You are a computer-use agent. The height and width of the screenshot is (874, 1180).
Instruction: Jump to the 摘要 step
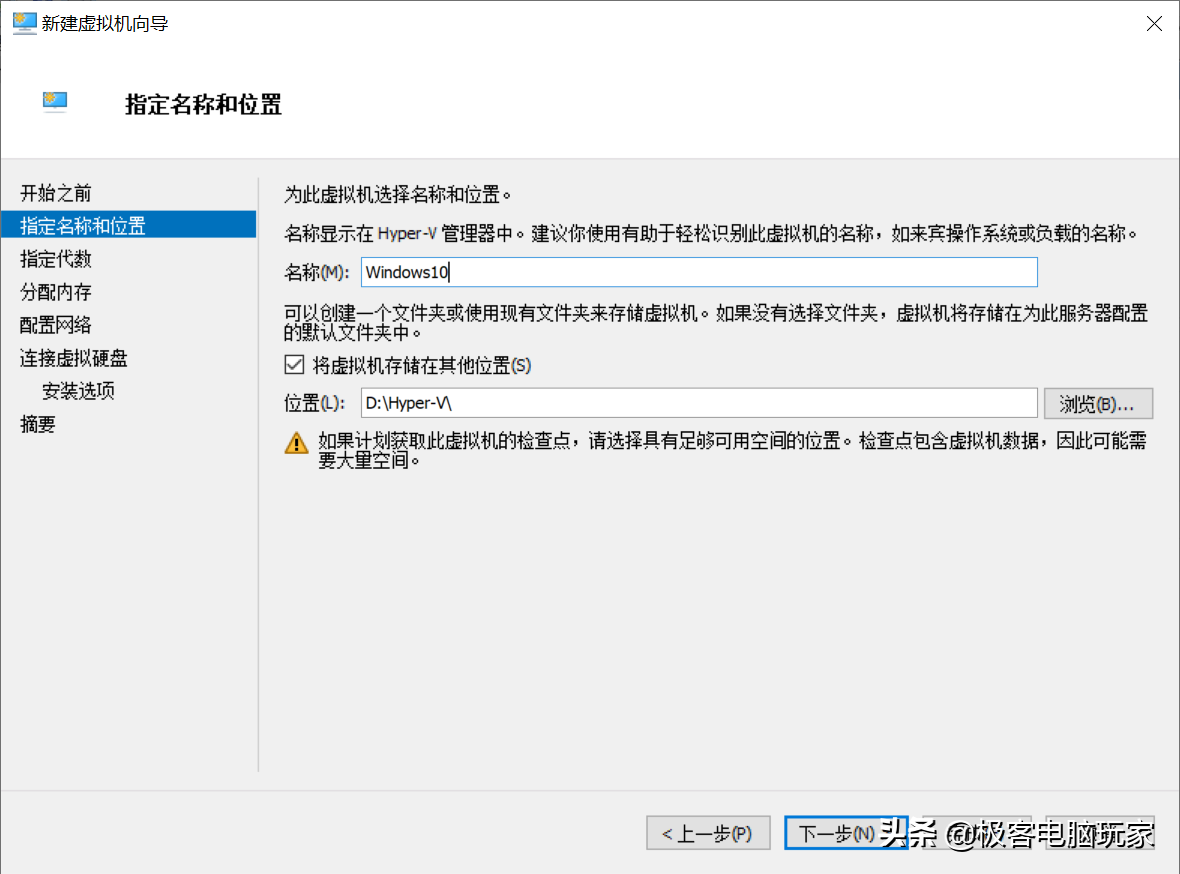pyautogui.click(x=38, y=425)
